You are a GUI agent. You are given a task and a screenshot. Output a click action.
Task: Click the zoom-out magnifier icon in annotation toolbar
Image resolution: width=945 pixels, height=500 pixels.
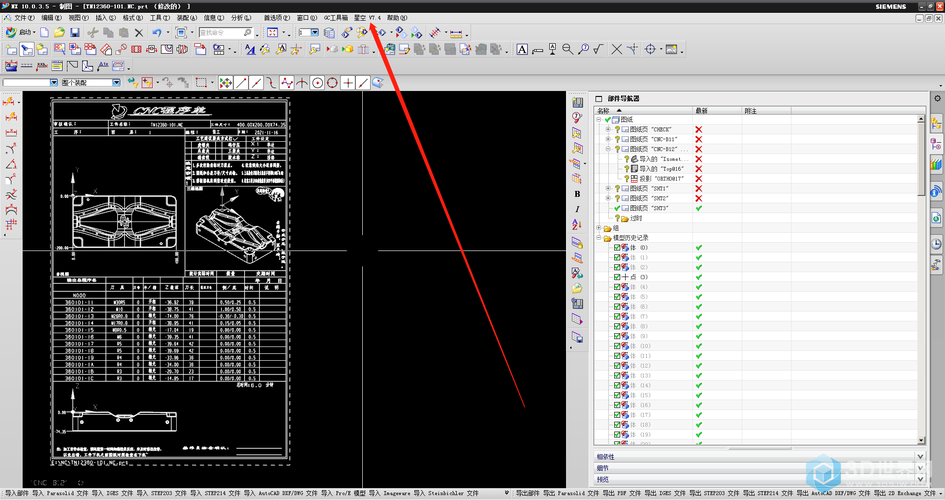568,49
